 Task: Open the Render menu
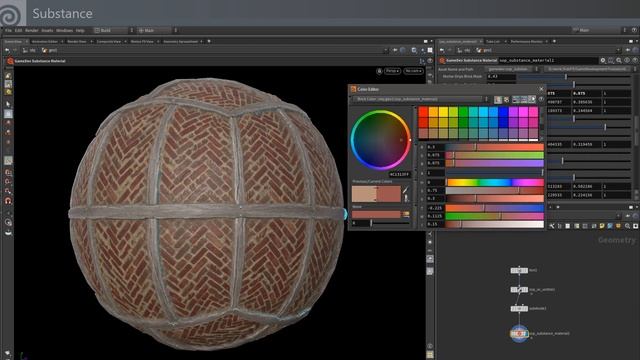pyautogui.click(x=31, y=31)
